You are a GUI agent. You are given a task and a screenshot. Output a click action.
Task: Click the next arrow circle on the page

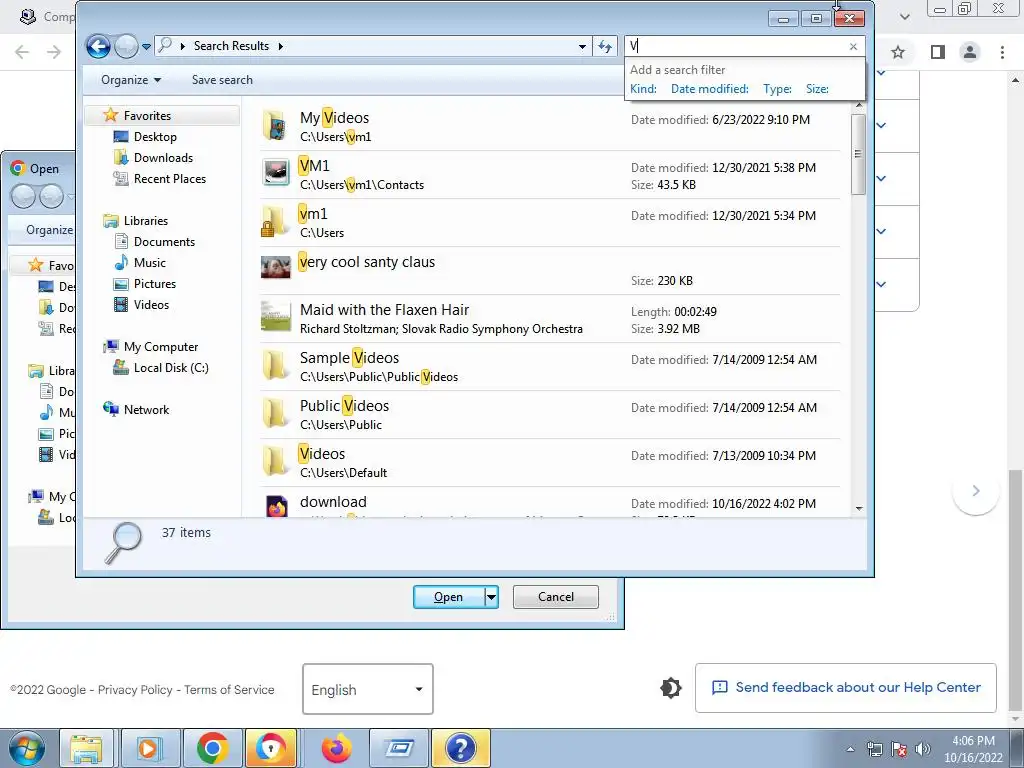[x=976, y=490]
